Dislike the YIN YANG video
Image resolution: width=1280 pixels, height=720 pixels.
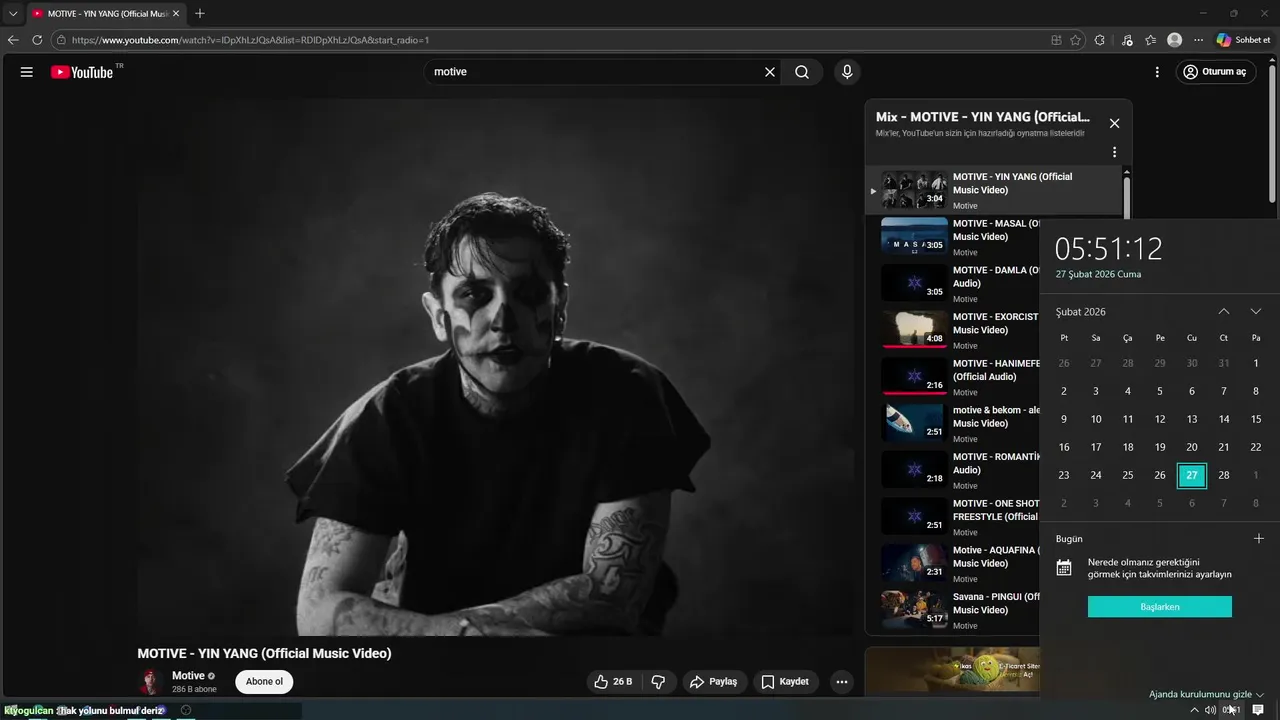(x=658, y=682)
